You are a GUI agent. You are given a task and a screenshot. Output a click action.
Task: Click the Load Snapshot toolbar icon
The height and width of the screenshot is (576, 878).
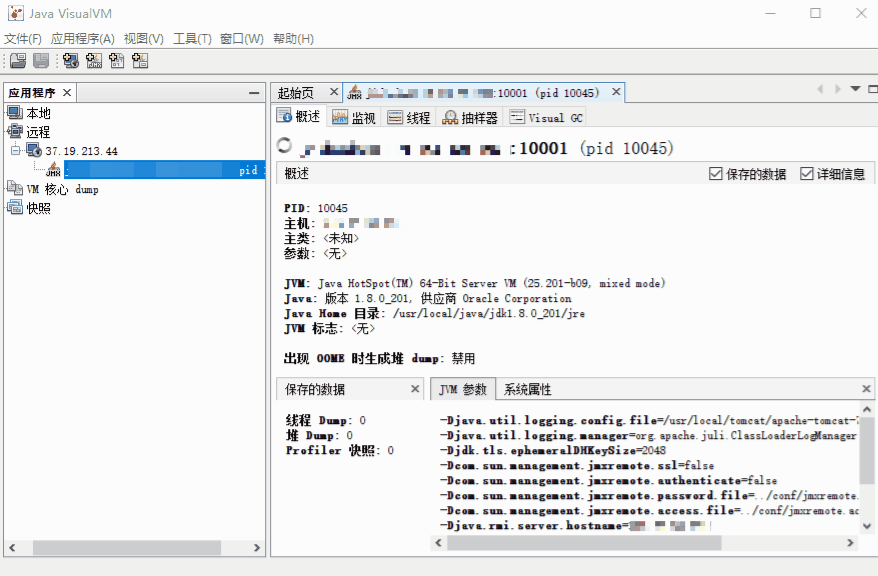[x=18, y=60]
